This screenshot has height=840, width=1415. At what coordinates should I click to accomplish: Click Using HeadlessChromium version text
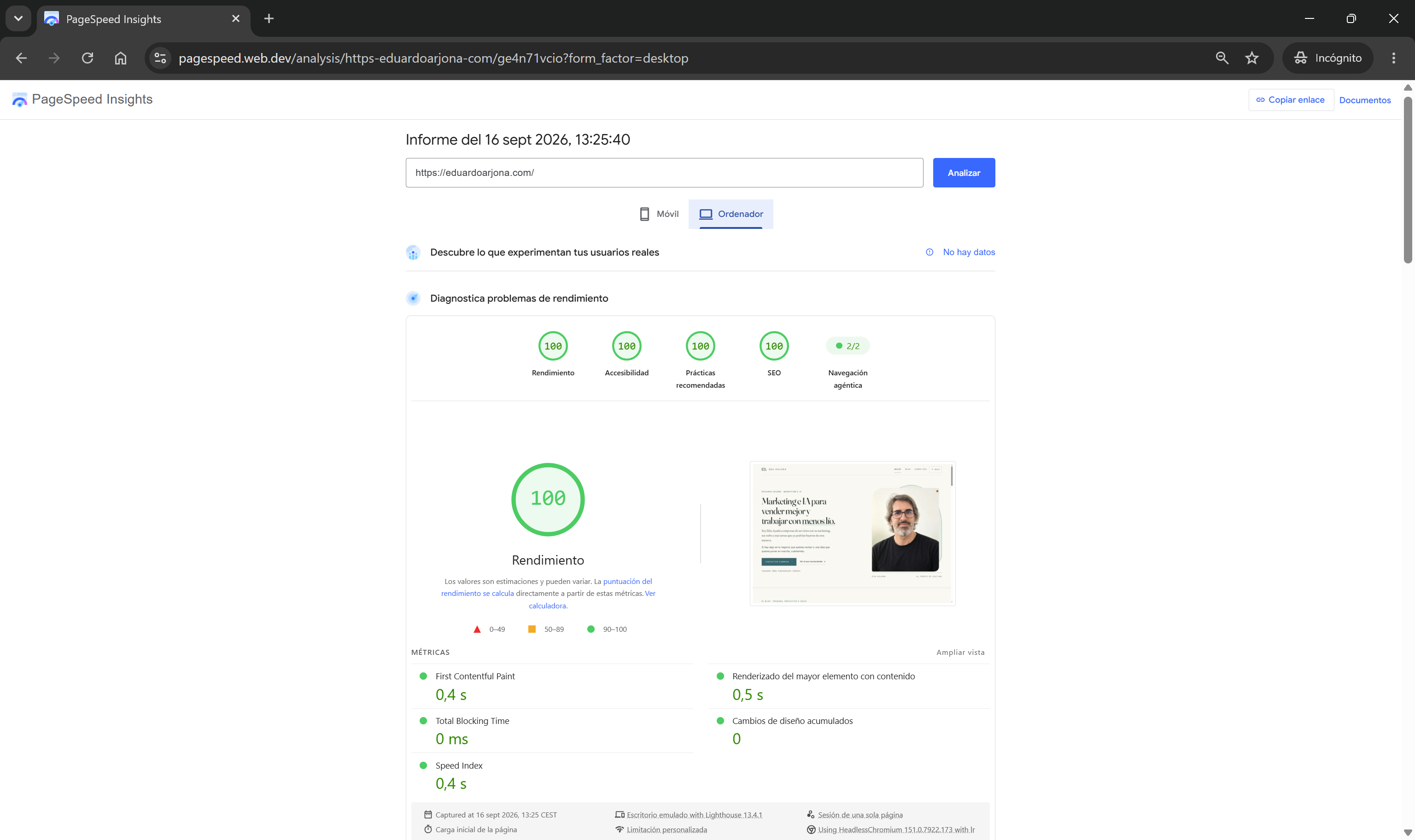896,830
